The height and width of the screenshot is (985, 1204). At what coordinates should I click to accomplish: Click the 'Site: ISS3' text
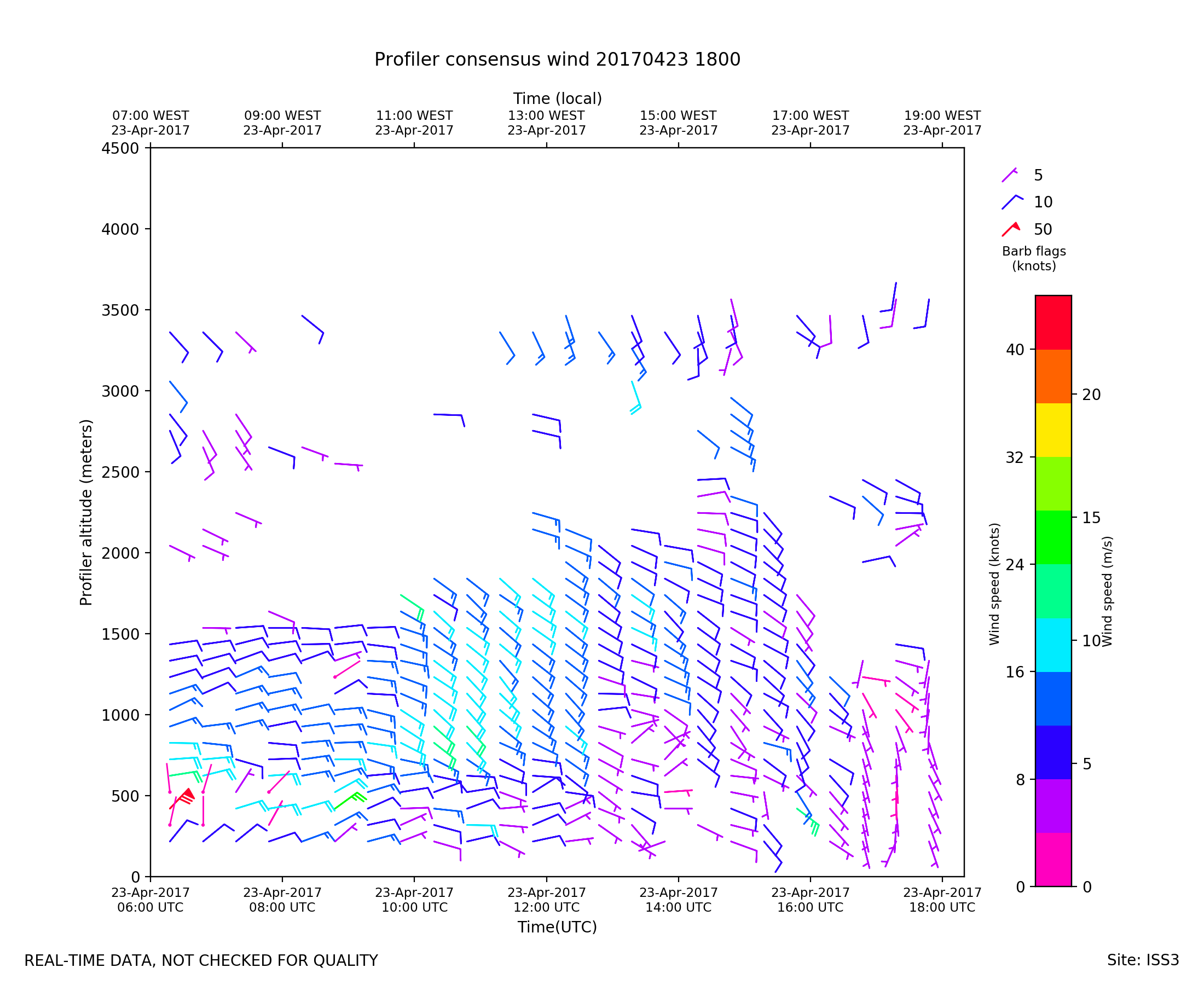1143,960
